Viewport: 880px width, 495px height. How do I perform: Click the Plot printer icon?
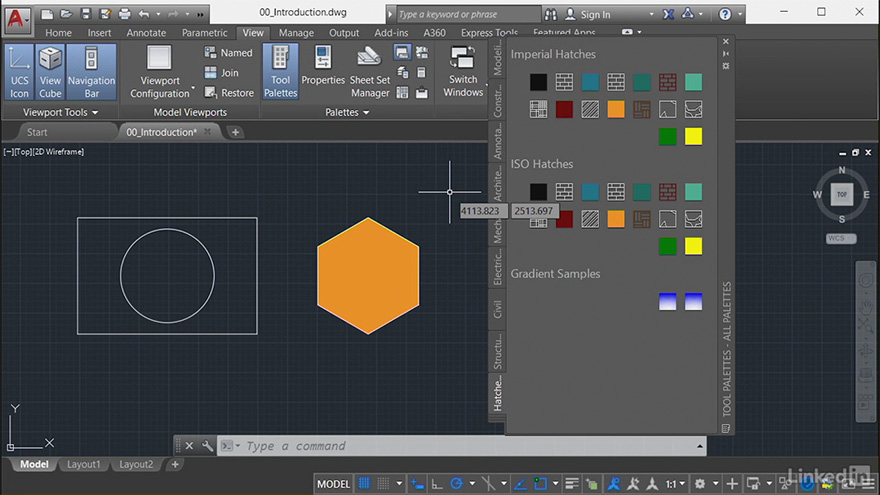[x=124, y=14]
